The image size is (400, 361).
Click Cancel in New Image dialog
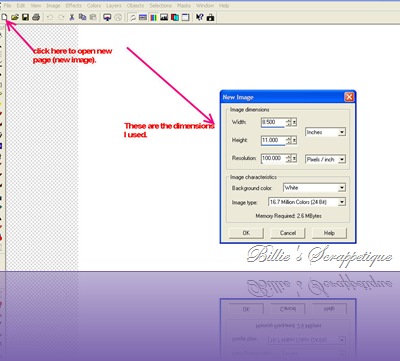point(288,233)
